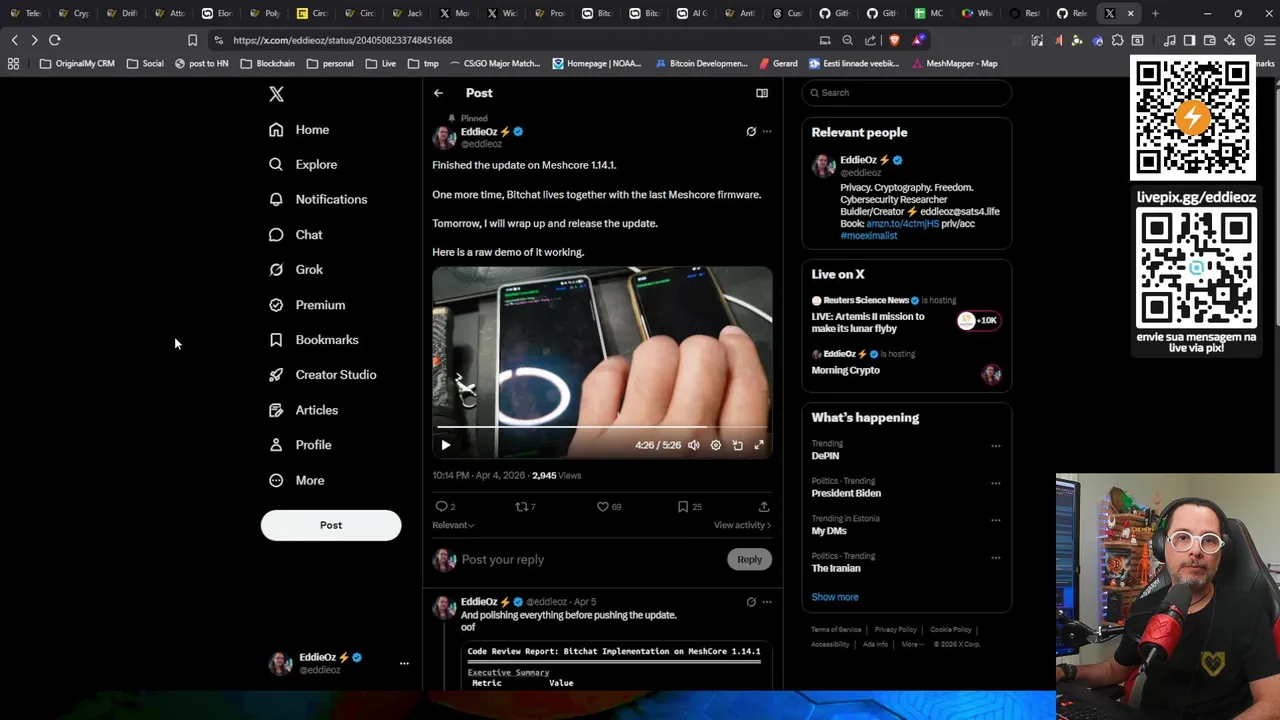
Task: Expand the More menu in sidebar
Action: click(297, 481)
